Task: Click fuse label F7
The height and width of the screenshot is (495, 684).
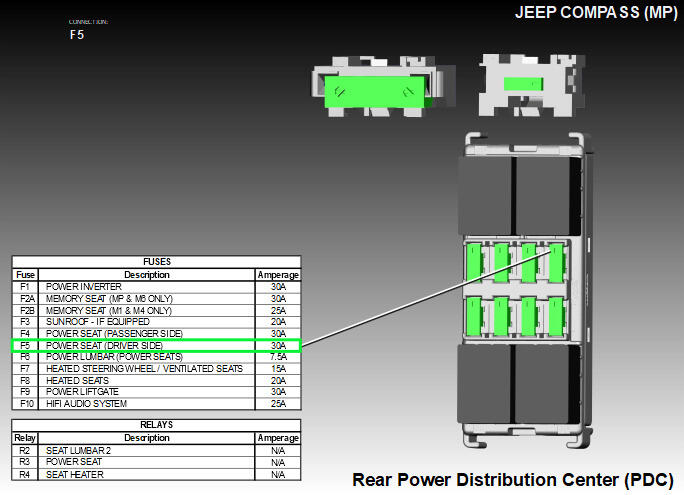Action: (25, 369)
